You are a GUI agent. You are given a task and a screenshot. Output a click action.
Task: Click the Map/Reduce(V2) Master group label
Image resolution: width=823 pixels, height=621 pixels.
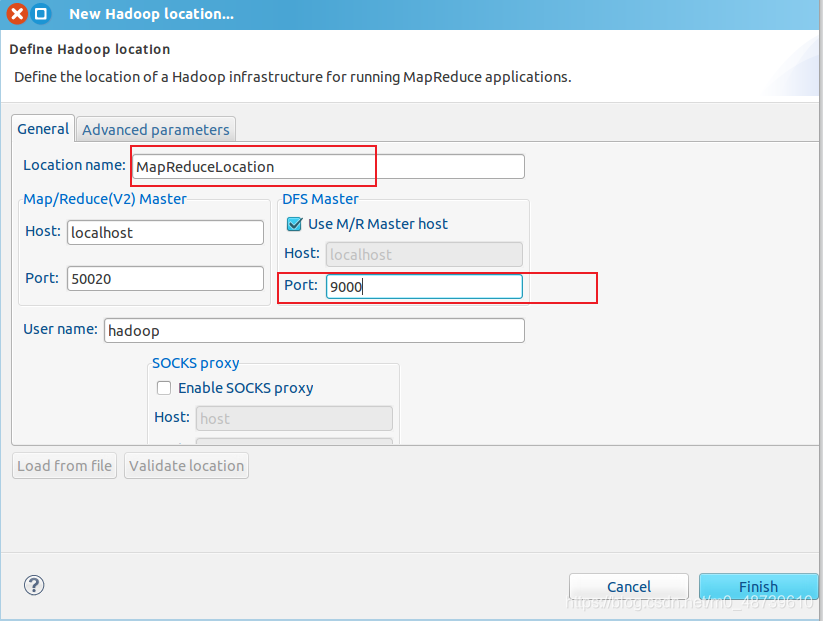[x=105, y=199]
